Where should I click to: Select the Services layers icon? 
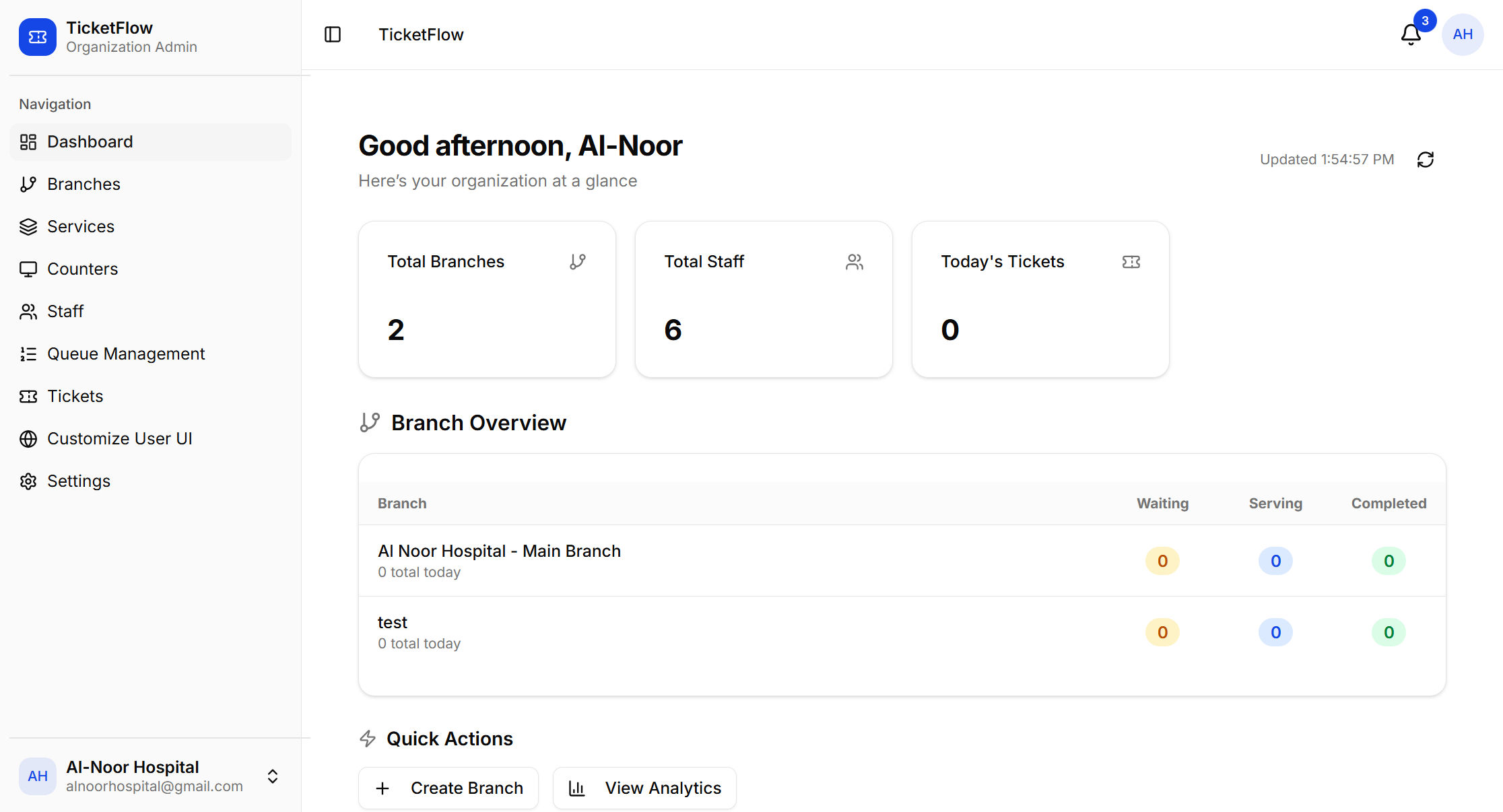[x=28, y=226]
